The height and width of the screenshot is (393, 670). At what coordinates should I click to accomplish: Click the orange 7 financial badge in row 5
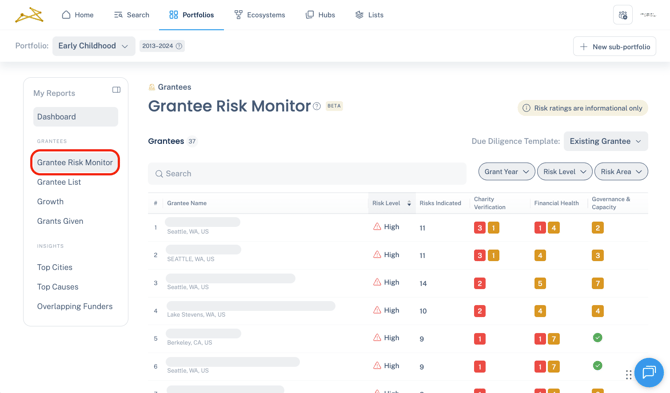point(554,339)
